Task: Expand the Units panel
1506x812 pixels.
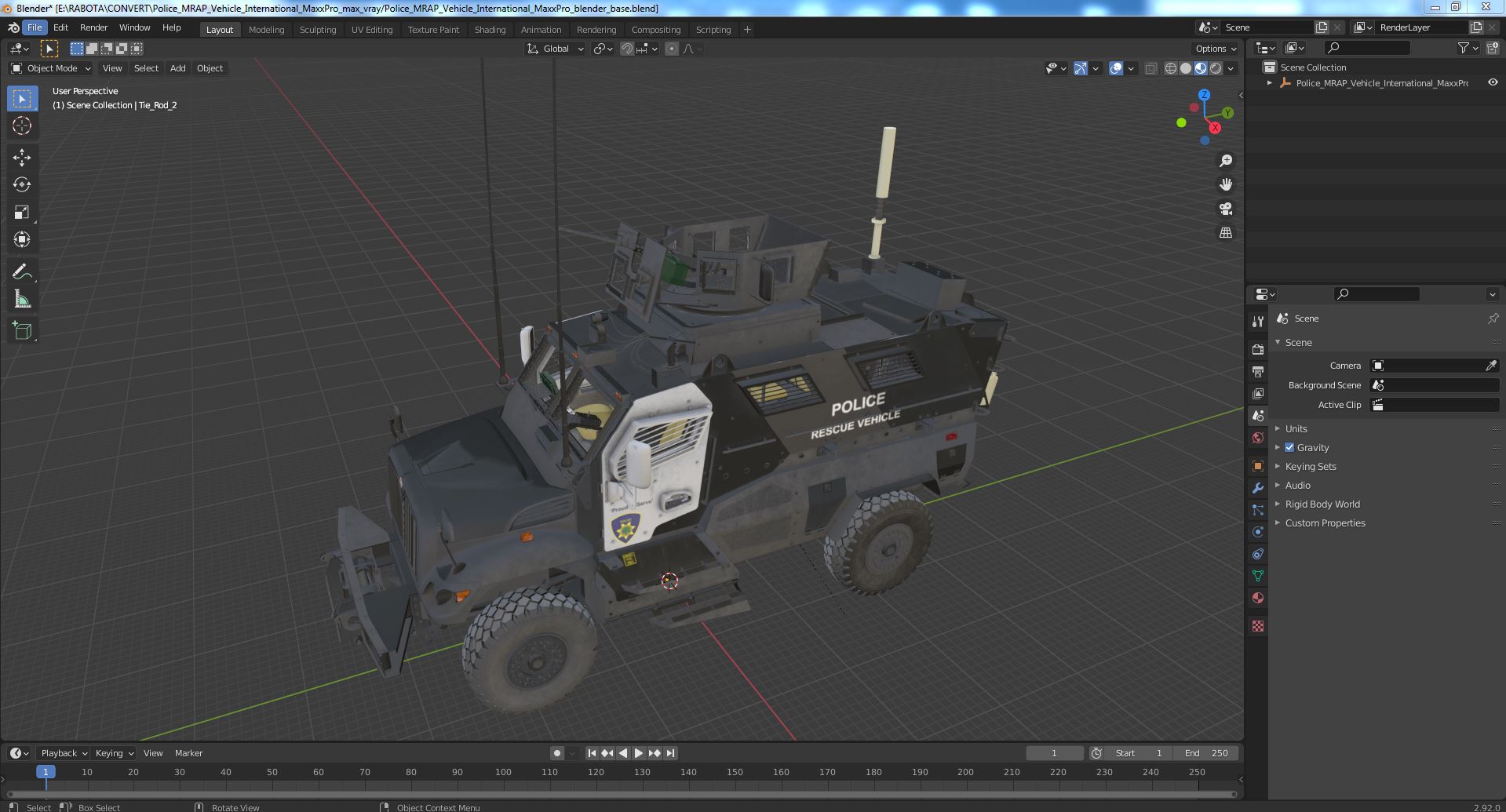Action: tap(1296, 428)
